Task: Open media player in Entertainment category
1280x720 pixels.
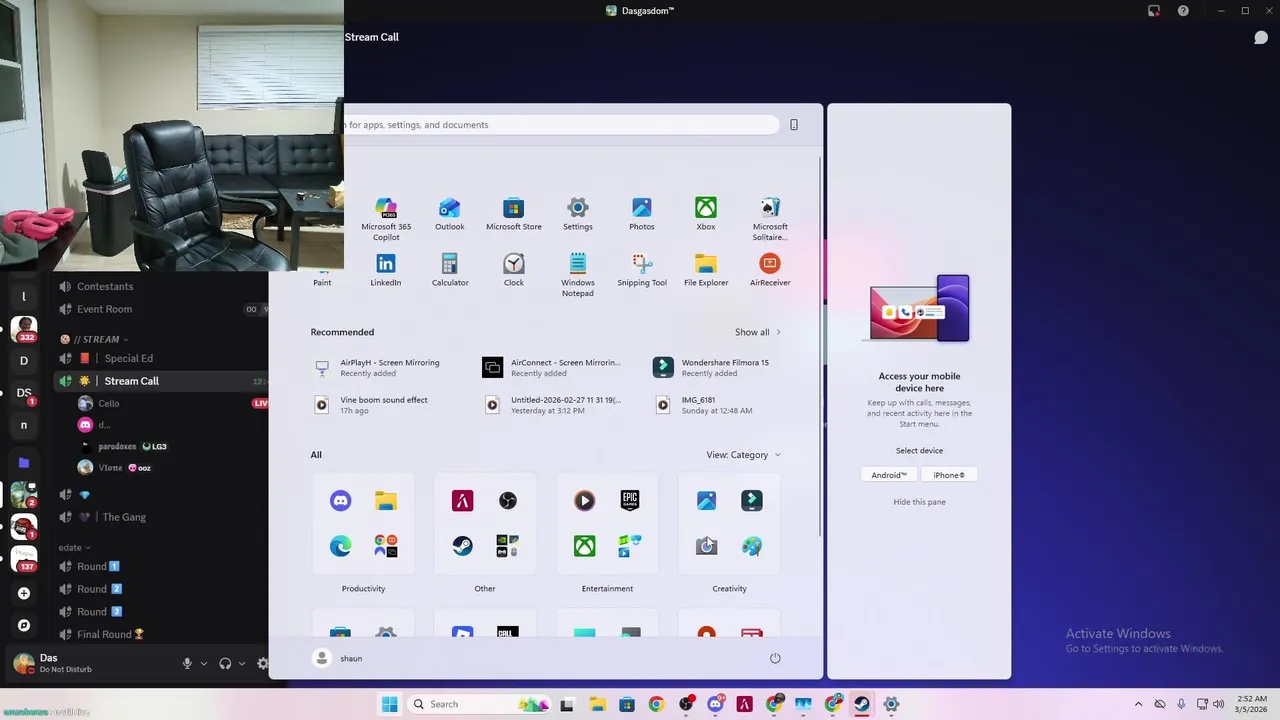Action: pyautogui.click(x=585, y=501)
